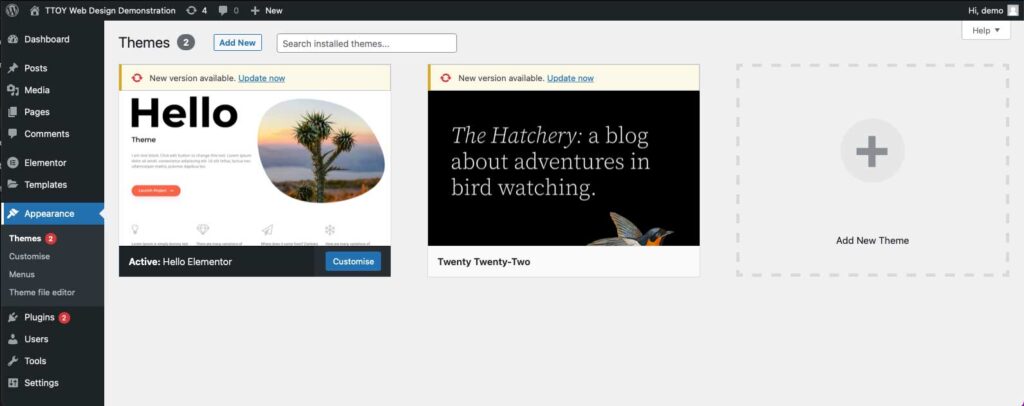The height and width of the screenshot is (406, 1024).
Task: Open the Themes submenu item
Action: [x=25, y=239]
